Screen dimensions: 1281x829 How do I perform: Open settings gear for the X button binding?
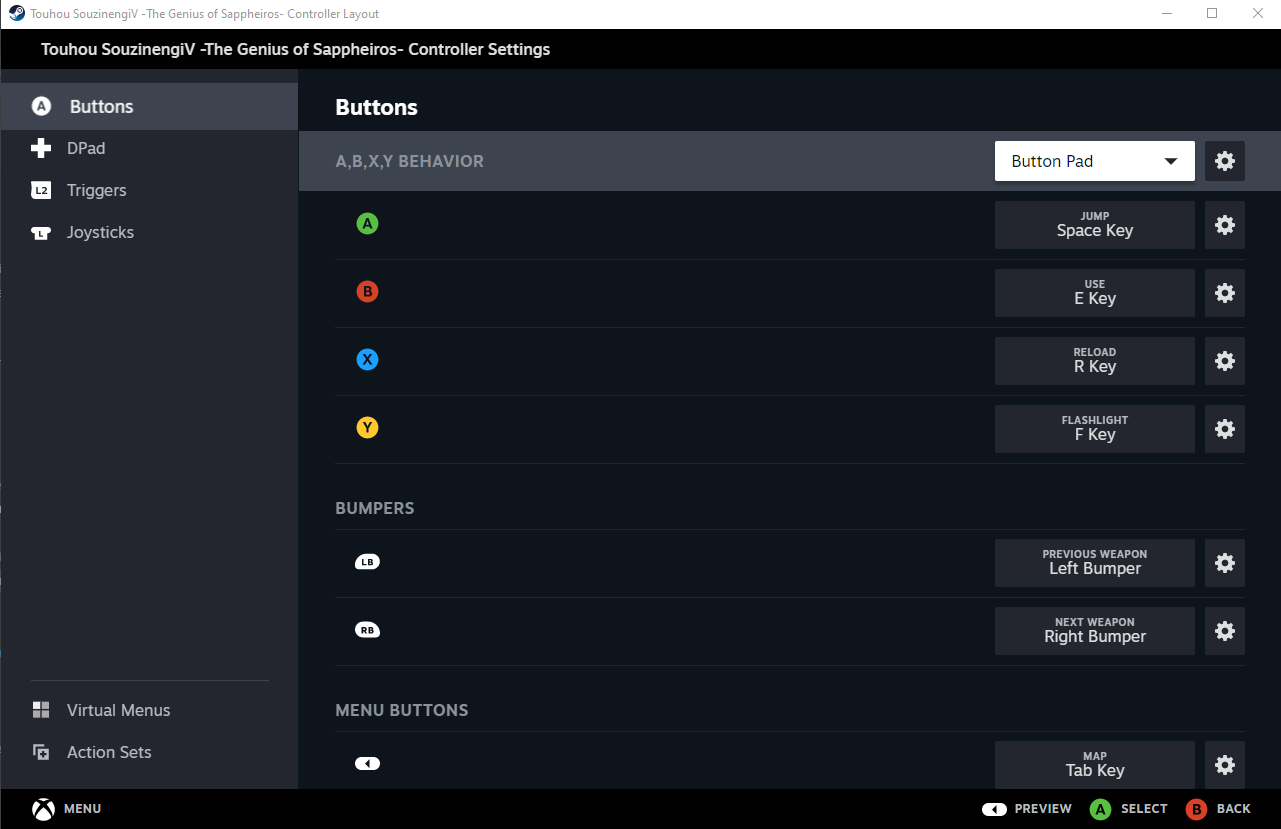coord(1225,361)
